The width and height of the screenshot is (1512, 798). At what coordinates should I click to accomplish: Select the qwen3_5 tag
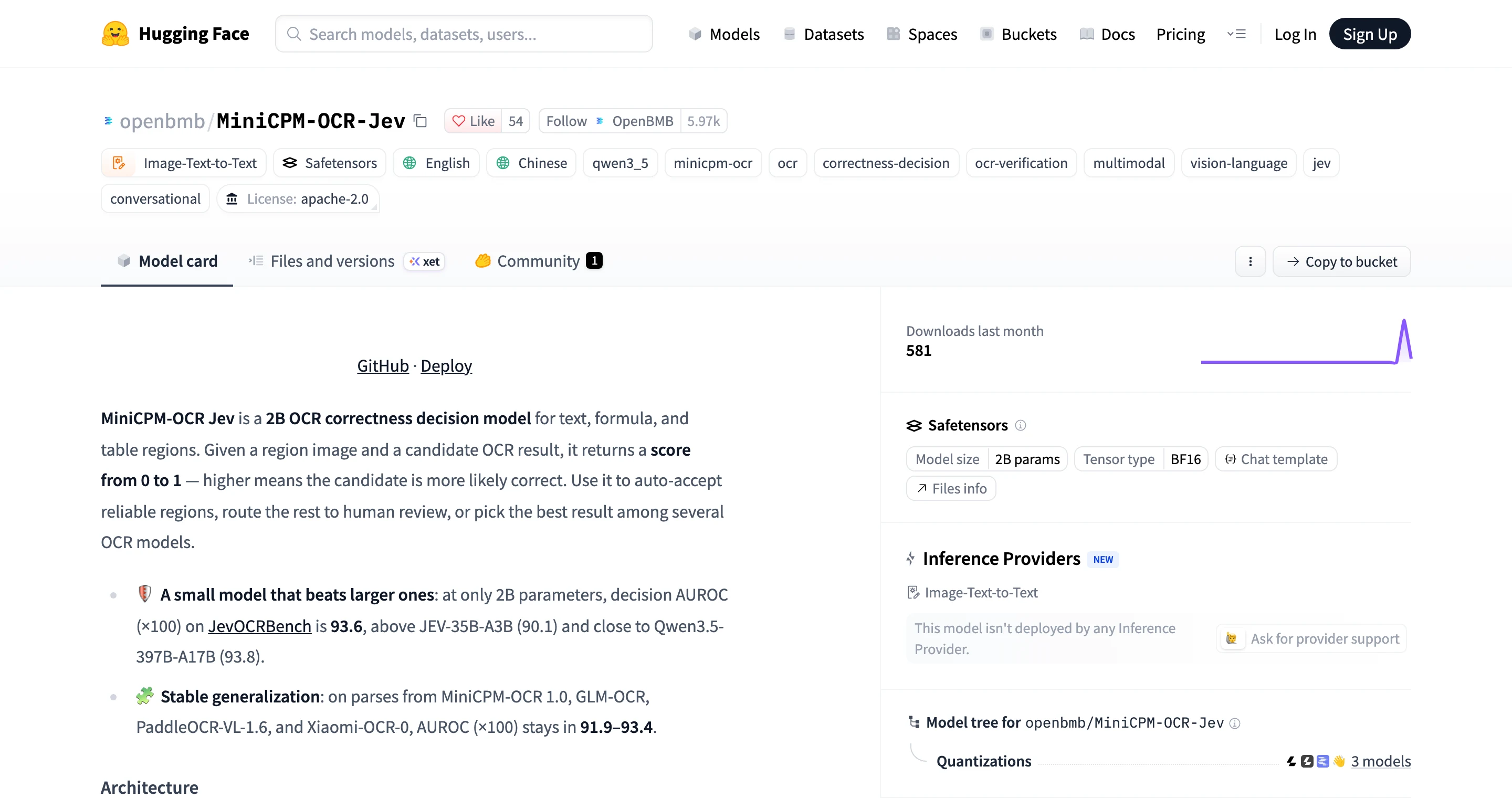[620, 163]
